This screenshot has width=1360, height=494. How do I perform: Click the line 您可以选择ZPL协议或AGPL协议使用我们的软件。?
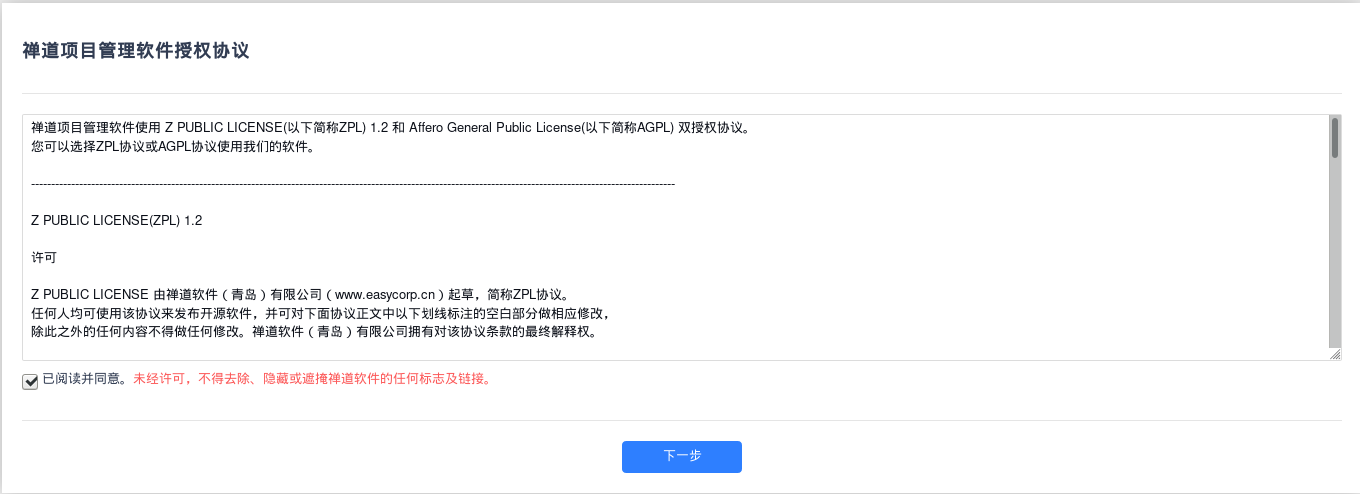click(x=174, y=147)
